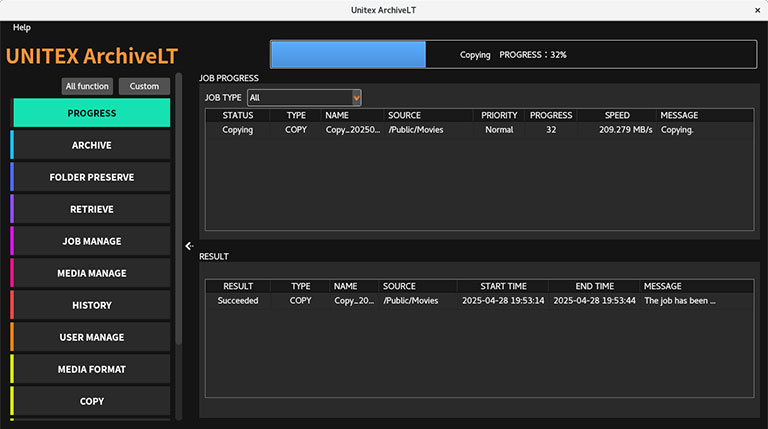Open the RETRIEVE section
This screenshot has width=768, height=429.
92,209
